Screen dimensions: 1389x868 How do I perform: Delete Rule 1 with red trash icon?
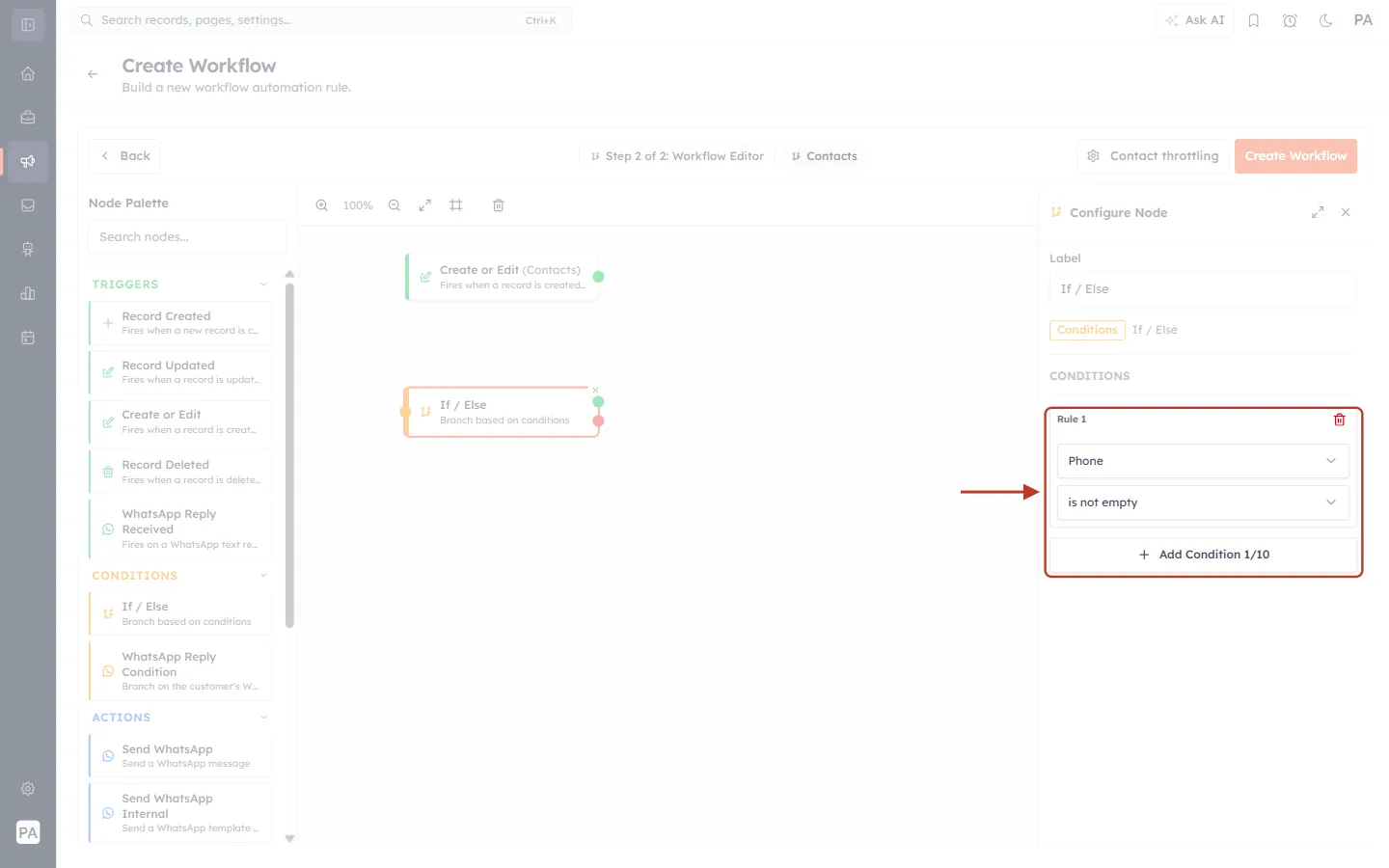coord(1339,420)
